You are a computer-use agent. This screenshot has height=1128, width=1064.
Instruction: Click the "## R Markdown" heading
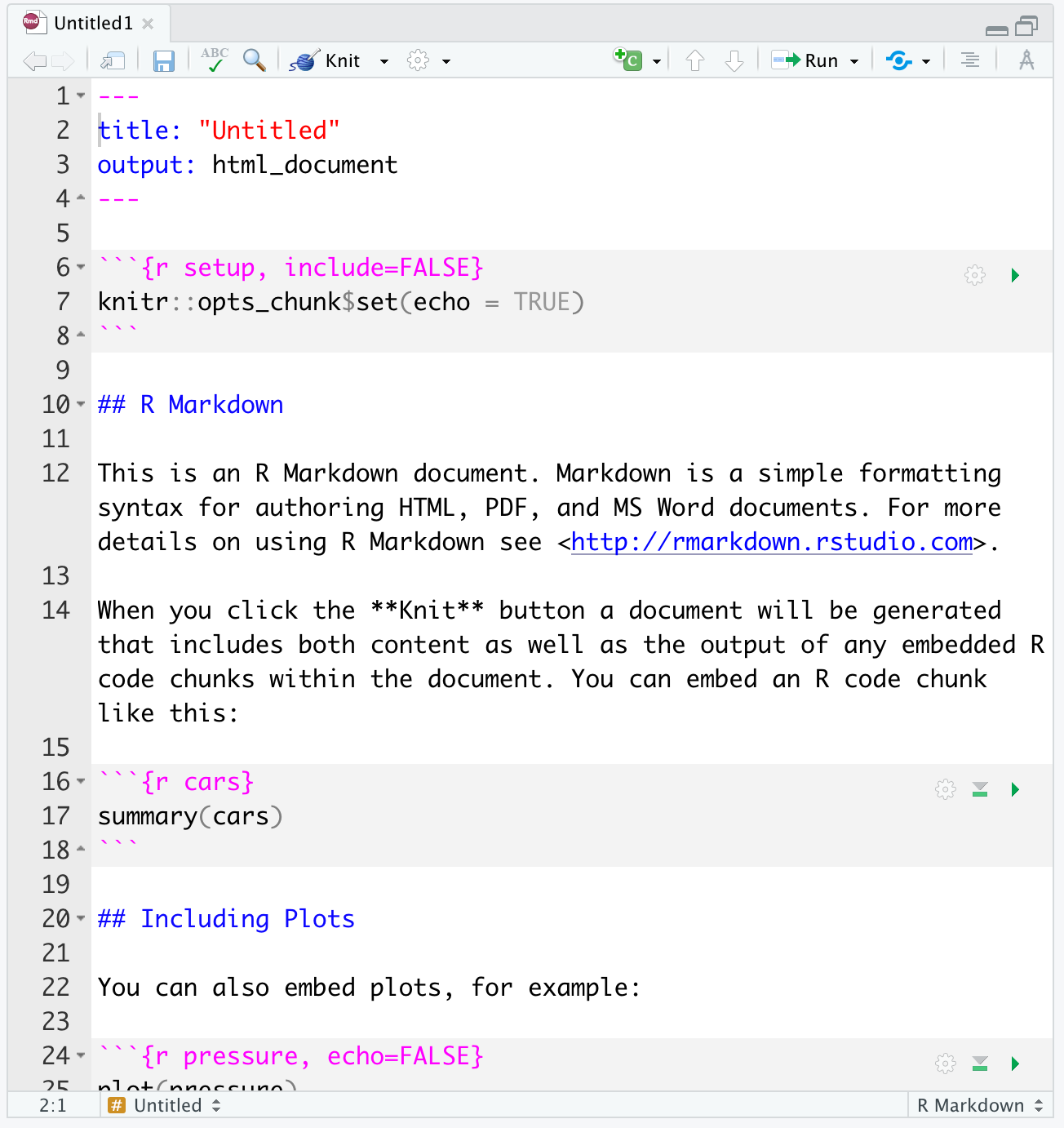[190, 405]
